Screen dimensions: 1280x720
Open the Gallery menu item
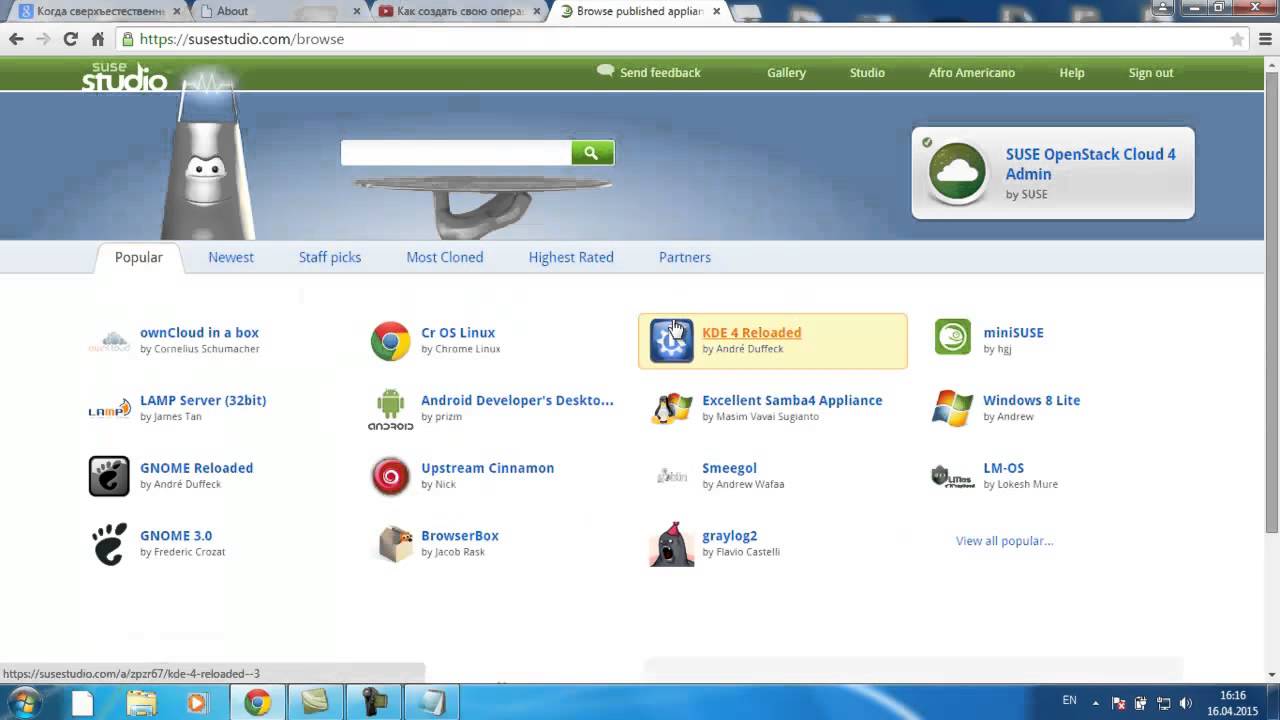point(786,73)
